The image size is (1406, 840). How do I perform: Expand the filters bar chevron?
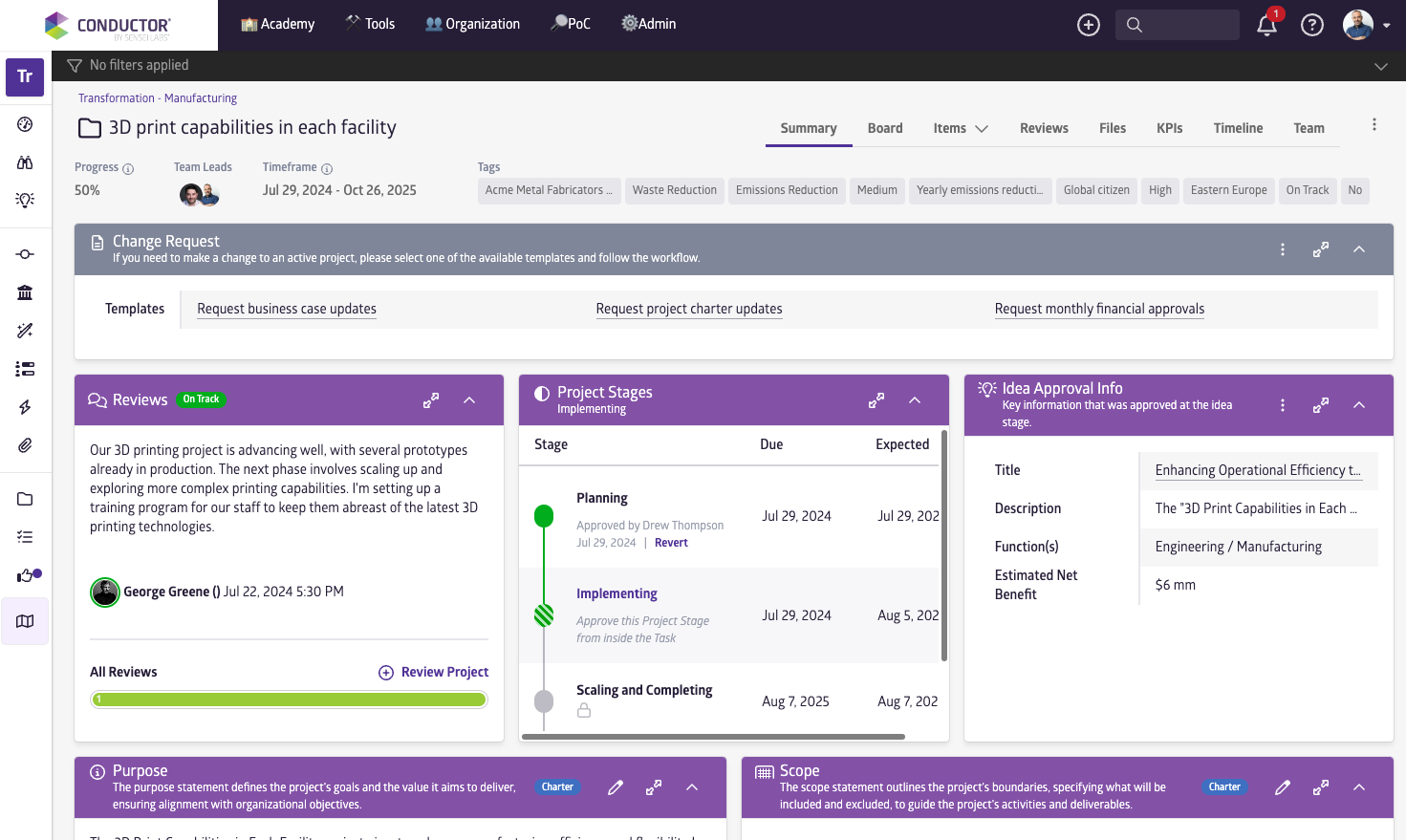(1380, 66)
